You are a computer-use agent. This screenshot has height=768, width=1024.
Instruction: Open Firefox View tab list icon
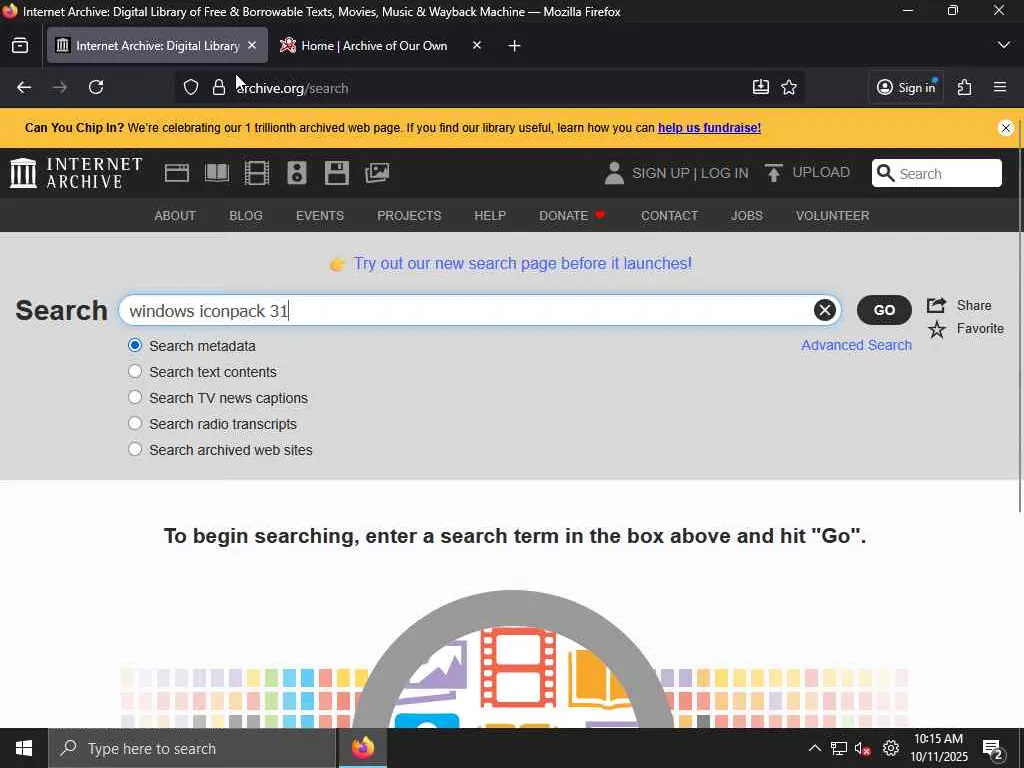tap(20, 46)
